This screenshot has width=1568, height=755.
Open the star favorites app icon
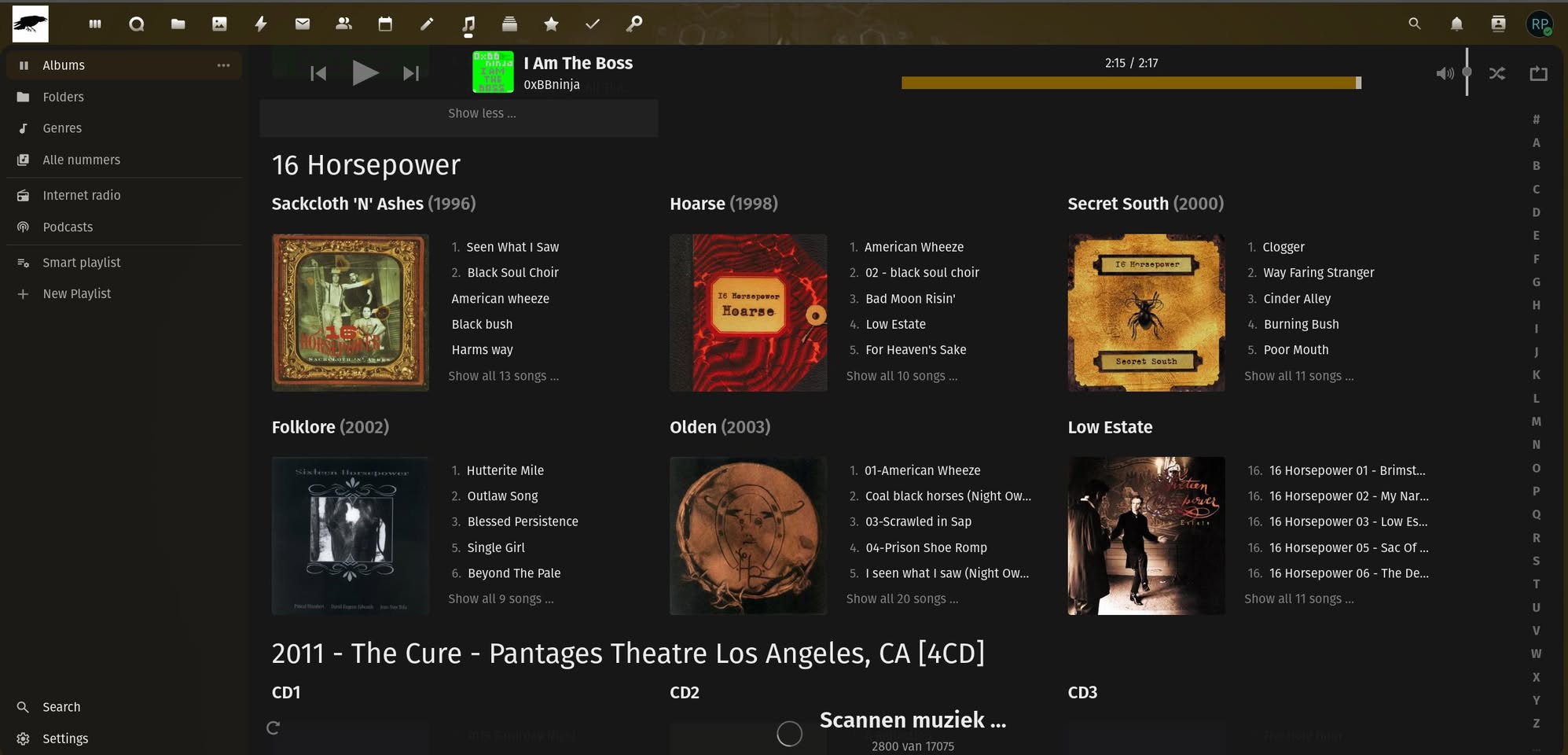pyautogui.click(x=551, y=24)
